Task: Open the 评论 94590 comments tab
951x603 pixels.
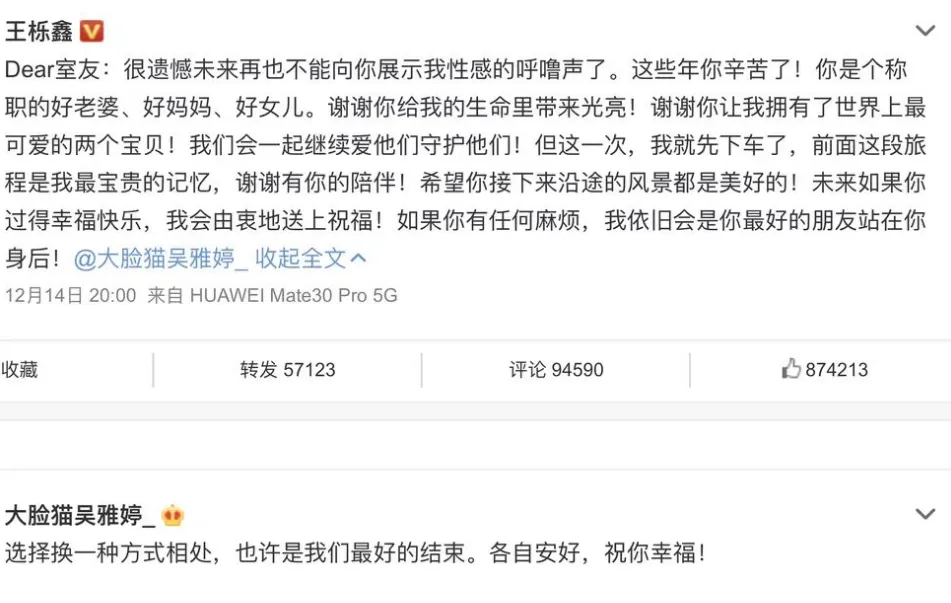Action: (x=556, y=369)
